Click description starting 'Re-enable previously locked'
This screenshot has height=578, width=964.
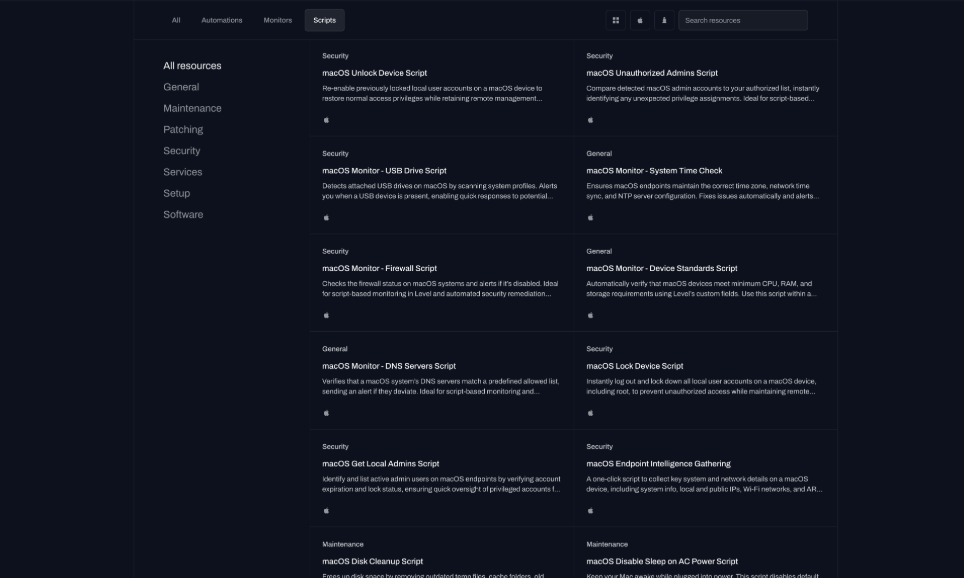pos(432,93)
